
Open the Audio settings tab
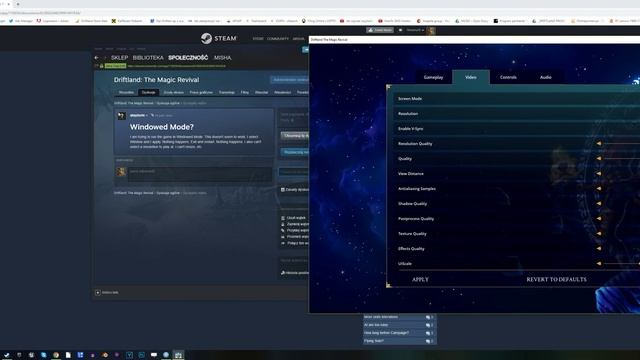546,77
